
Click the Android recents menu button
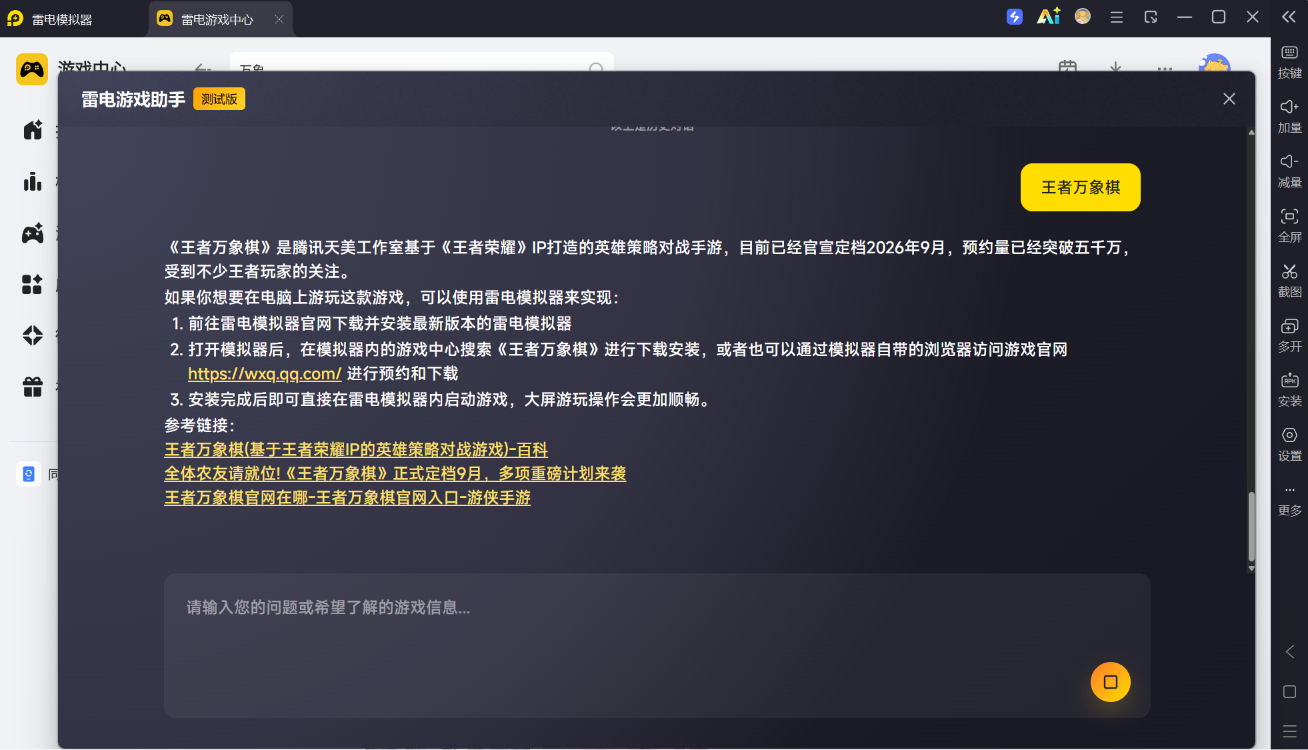1290,731
